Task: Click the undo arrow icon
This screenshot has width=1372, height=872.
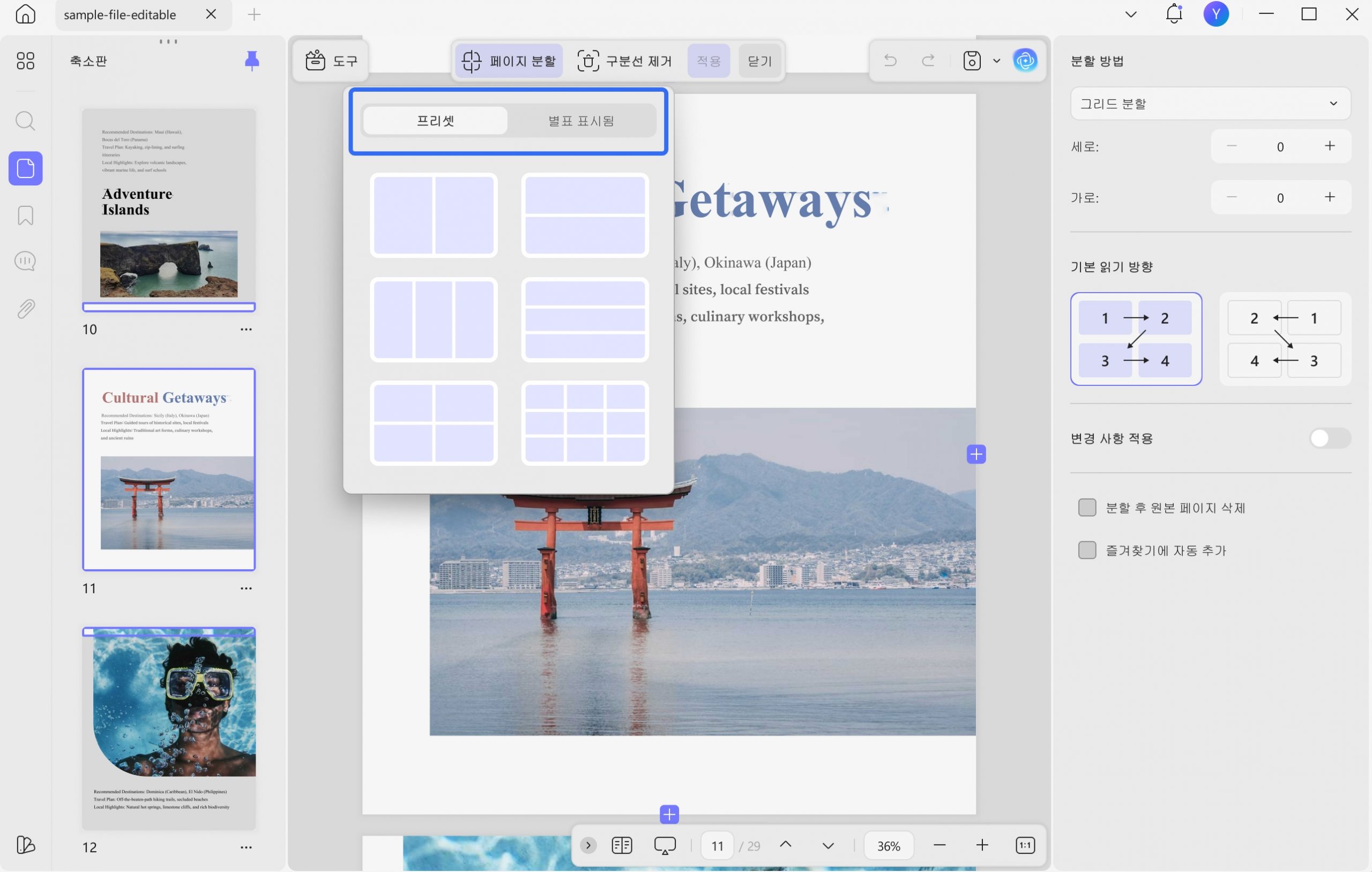Action: click(x=890, y=61)
